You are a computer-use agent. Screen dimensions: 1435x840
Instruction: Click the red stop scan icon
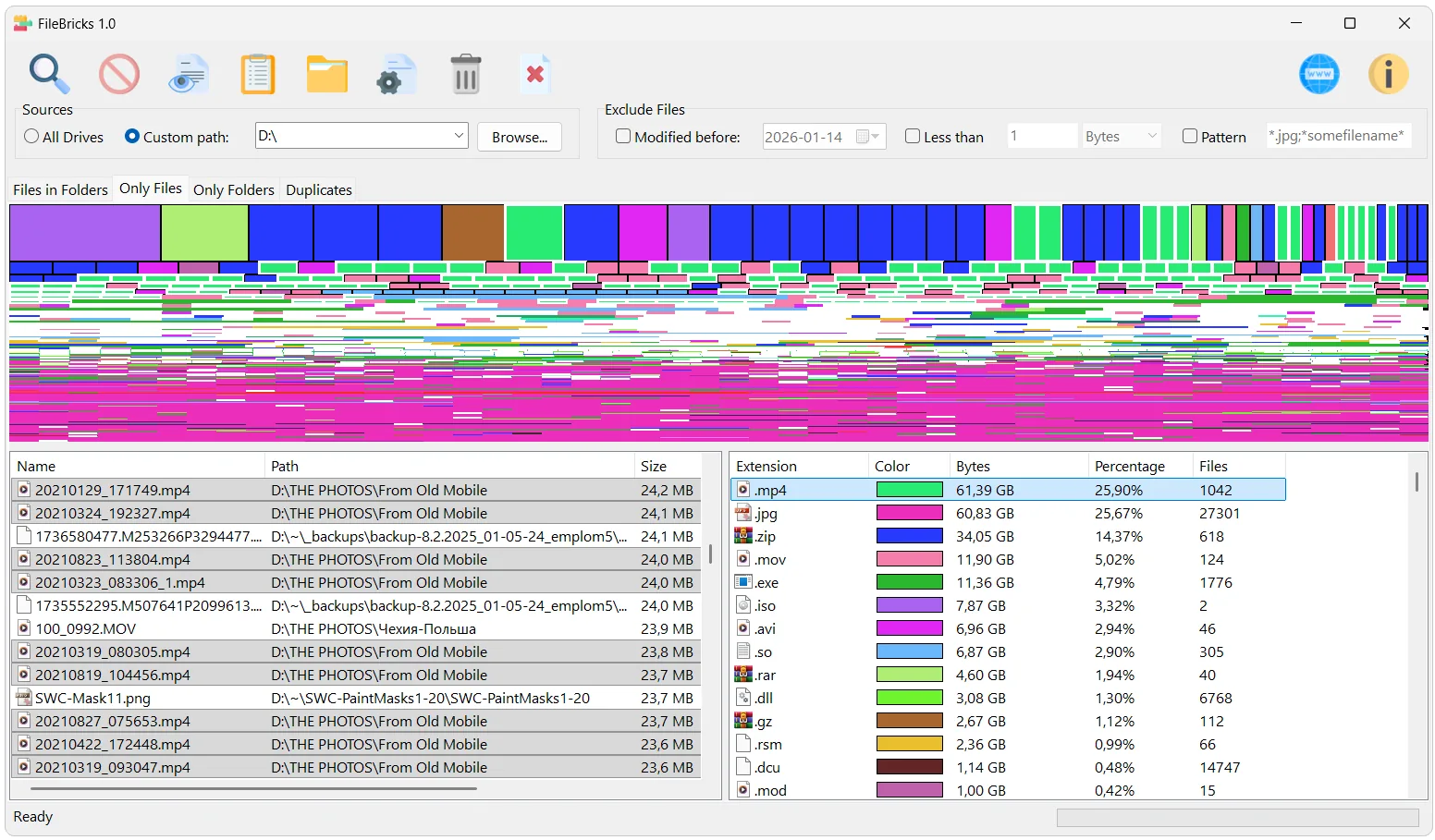tap(119, 74)
